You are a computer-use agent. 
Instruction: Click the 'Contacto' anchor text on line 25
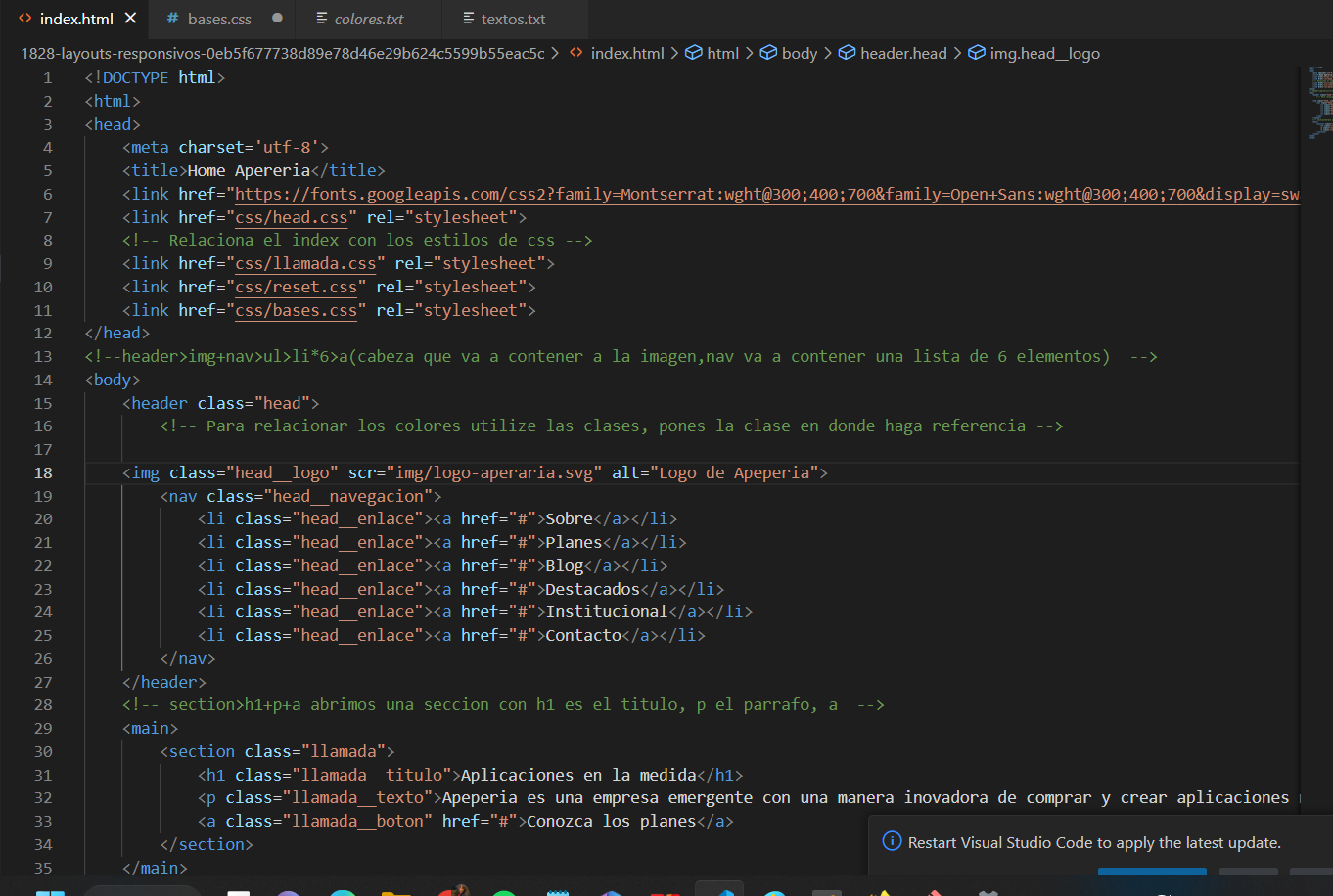pyautogui.click(x=584, y=635)
